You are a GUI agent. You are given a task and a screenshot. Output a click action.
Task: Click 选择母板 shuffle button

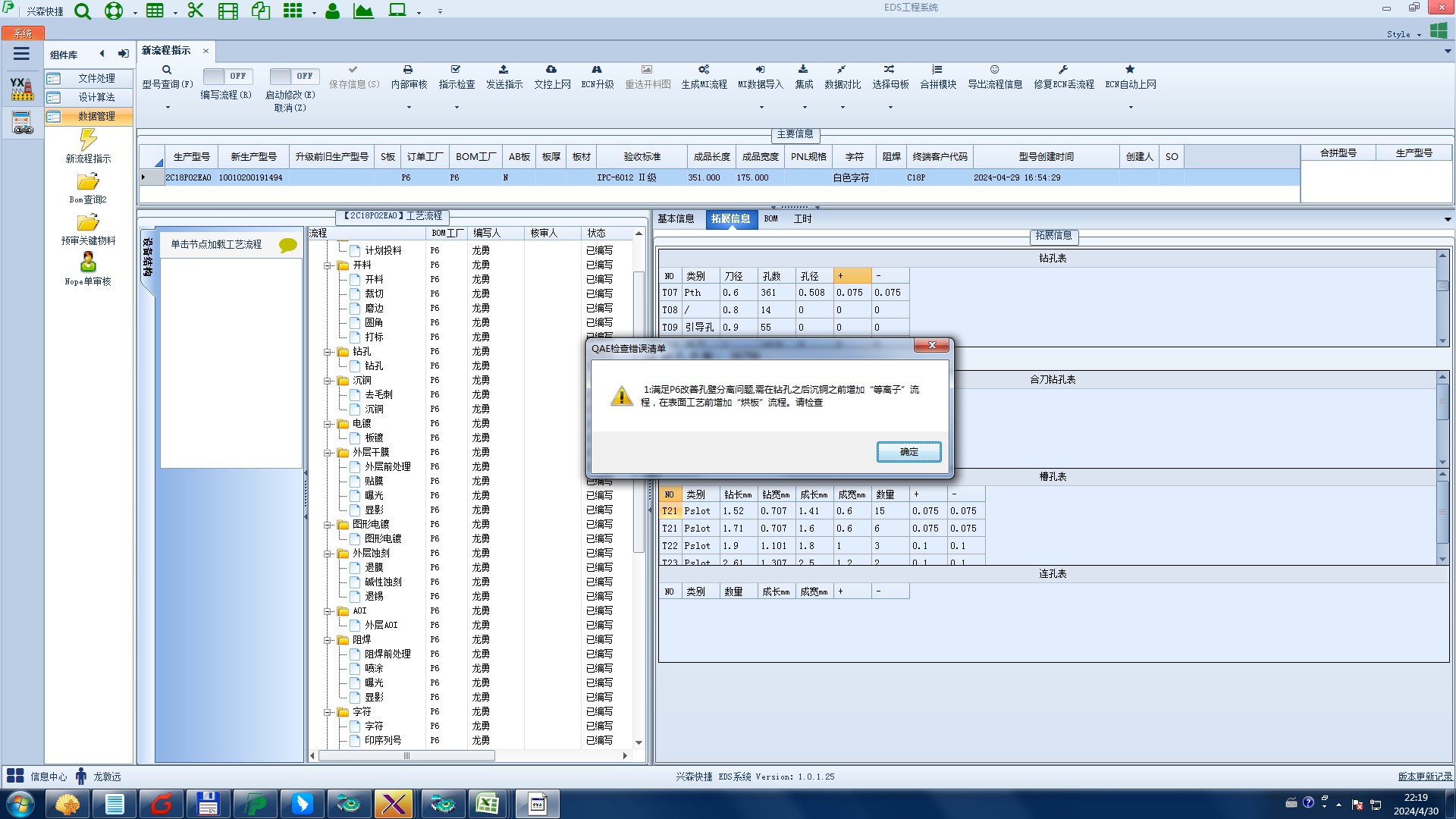tap(890, 77)
